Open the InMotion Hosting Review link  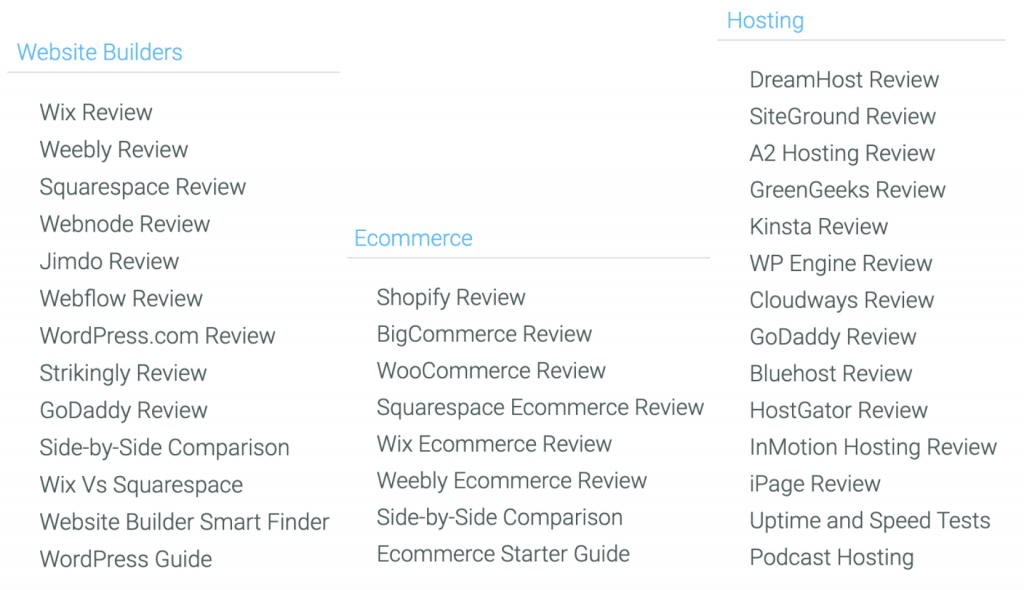873,447
